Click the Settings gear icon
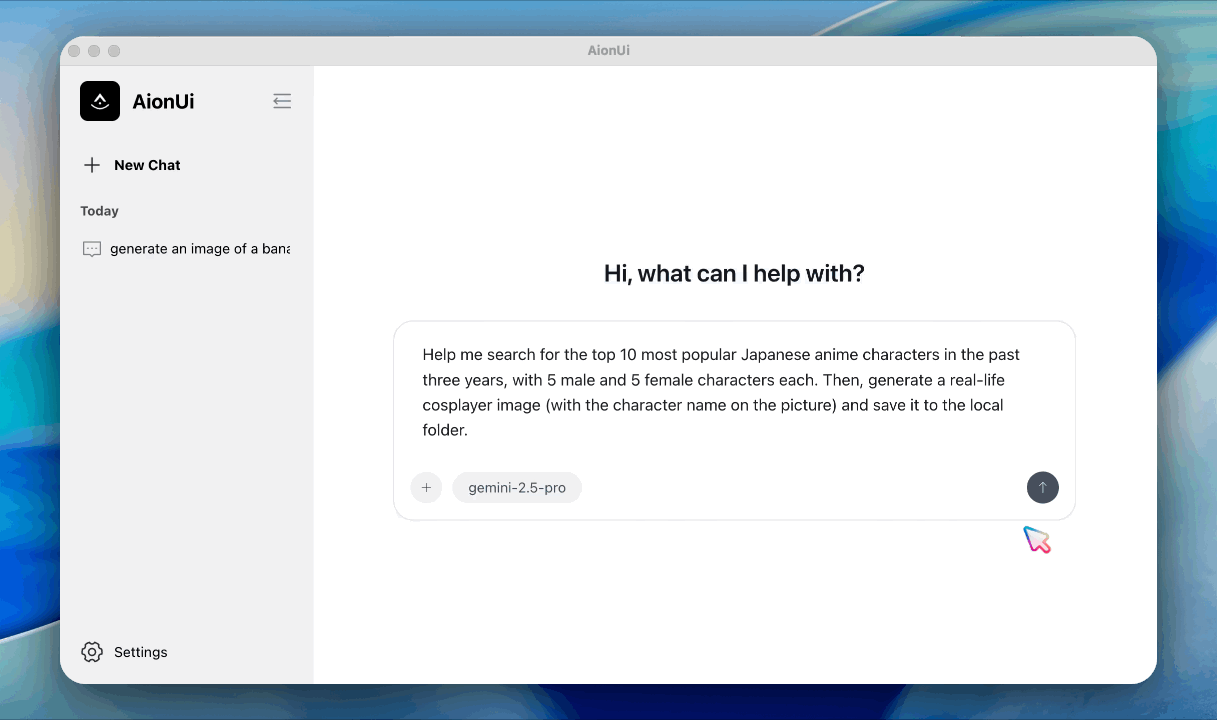Screen dimensions: 1217x720 pos(92,652)
